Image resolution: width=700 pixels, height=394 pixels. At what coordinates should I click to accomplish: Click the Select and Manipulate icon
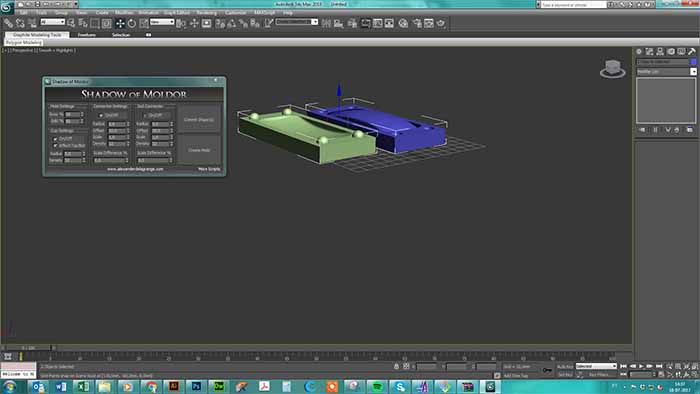point(194,23)
